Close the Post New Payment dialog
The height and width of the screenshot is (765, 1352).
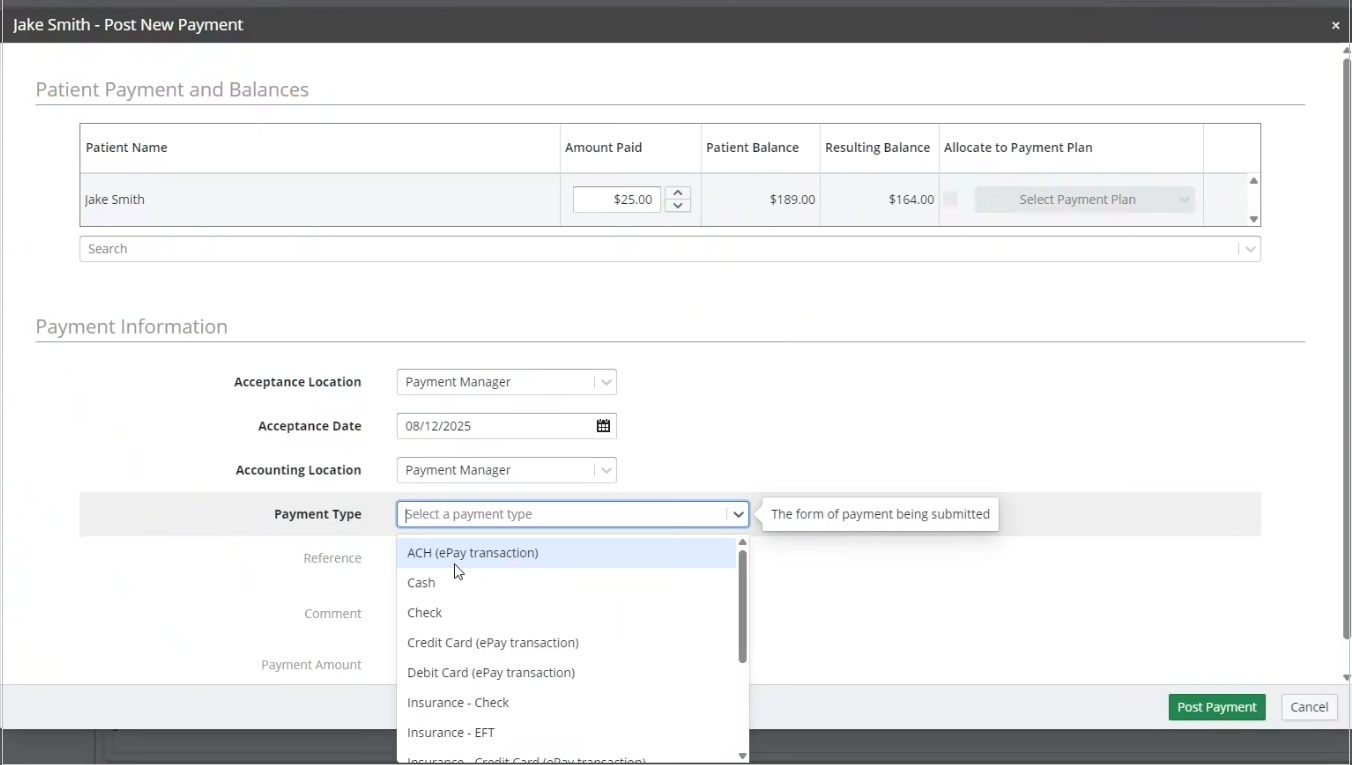click(x=1335, y=25)
